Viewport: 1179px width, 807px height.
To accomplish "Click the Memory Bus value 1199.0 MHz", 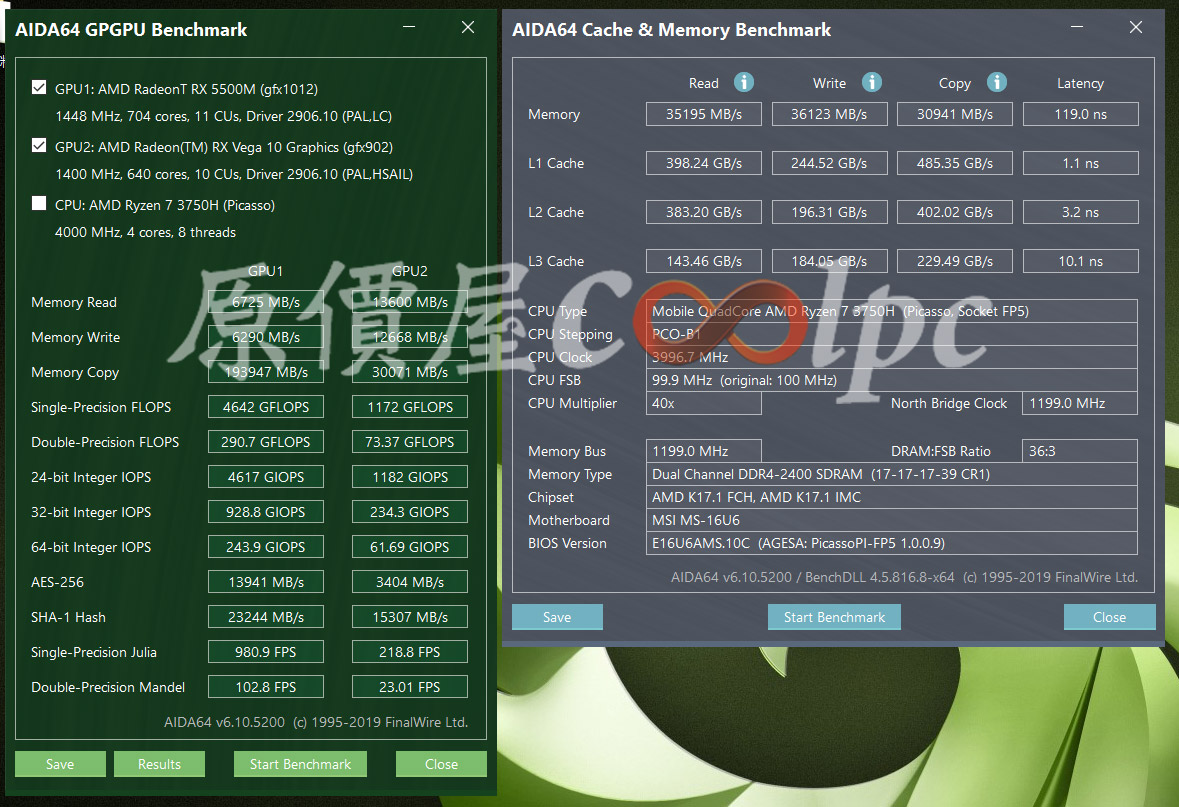I will click(x=704, y=451).
